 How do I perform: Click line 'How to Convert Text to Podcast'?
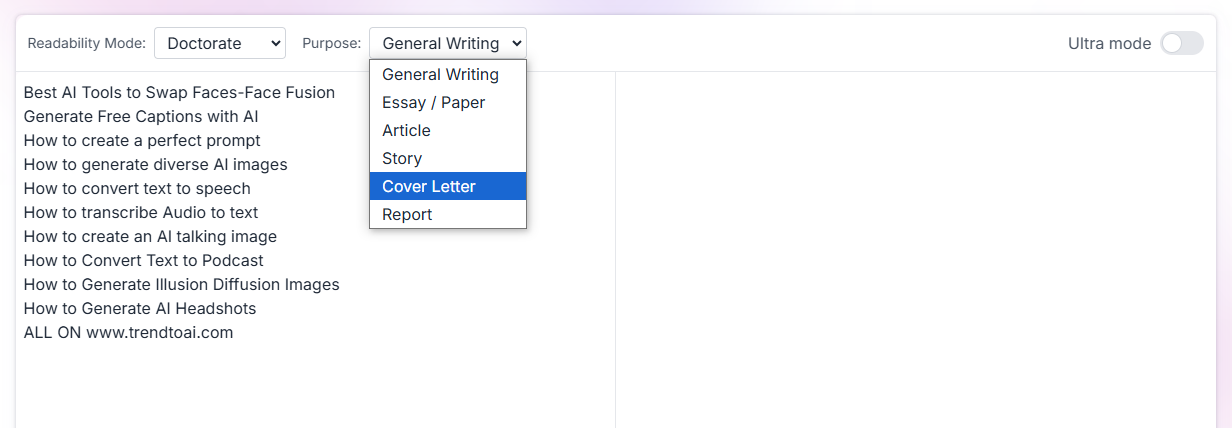point(144,260)
